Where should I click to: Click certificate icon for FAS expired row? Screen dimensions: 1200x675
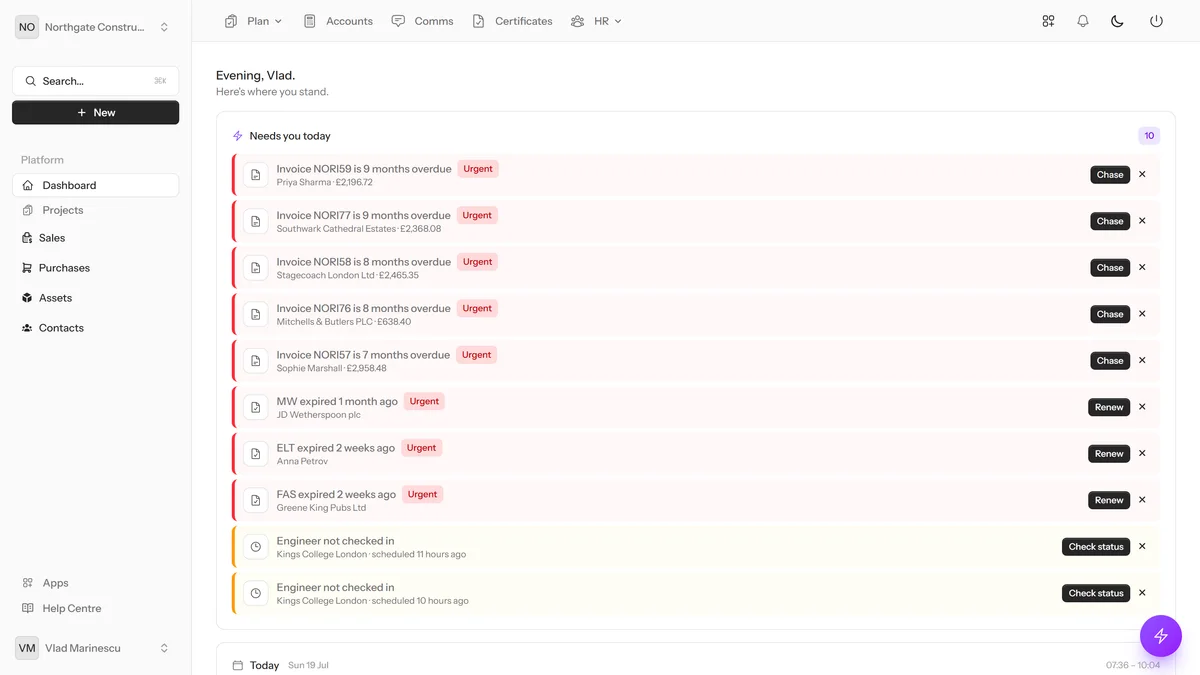(x=256, y=500)
